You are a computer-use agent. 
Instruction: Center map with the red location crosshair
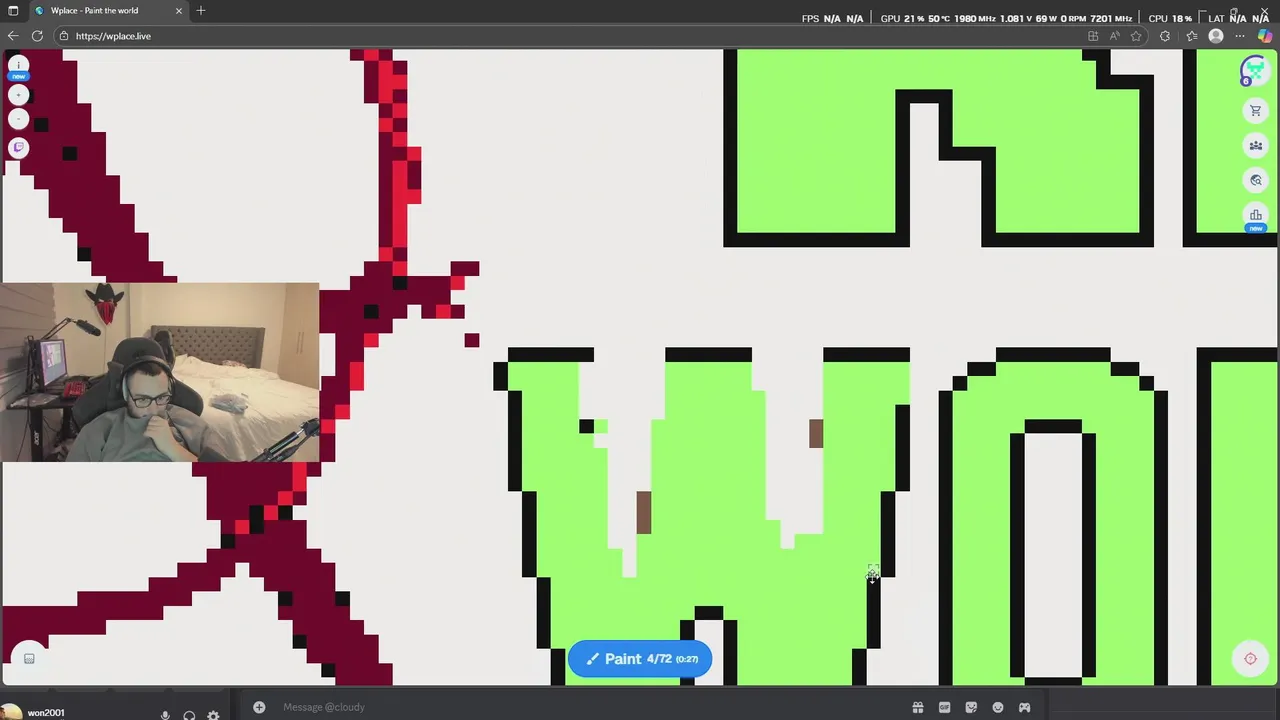(x=1250, y=658)
